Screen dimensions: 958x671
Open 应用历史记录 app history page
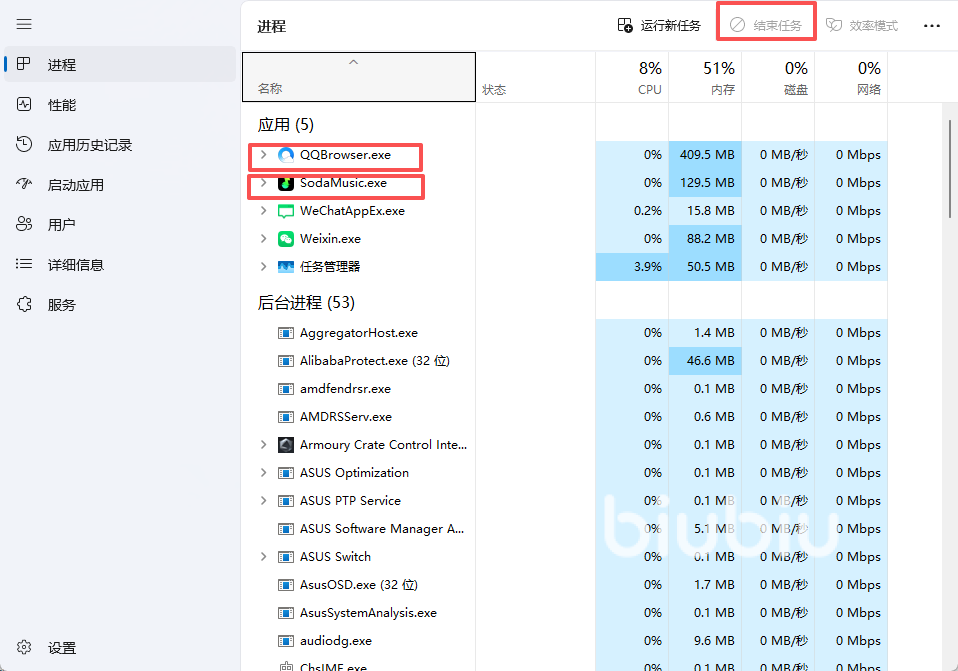pyautogui.click(x=89, y=145)
